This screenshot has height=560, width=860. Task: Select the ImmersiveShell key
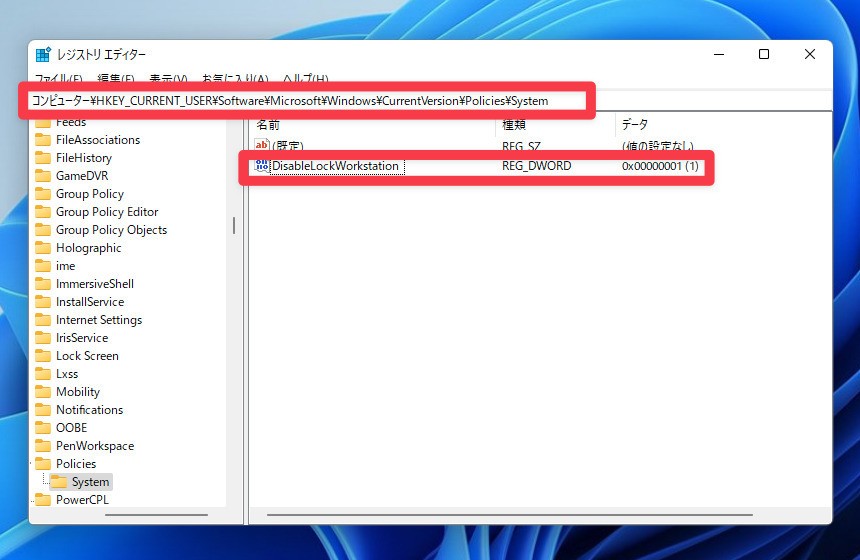point(95,284)
